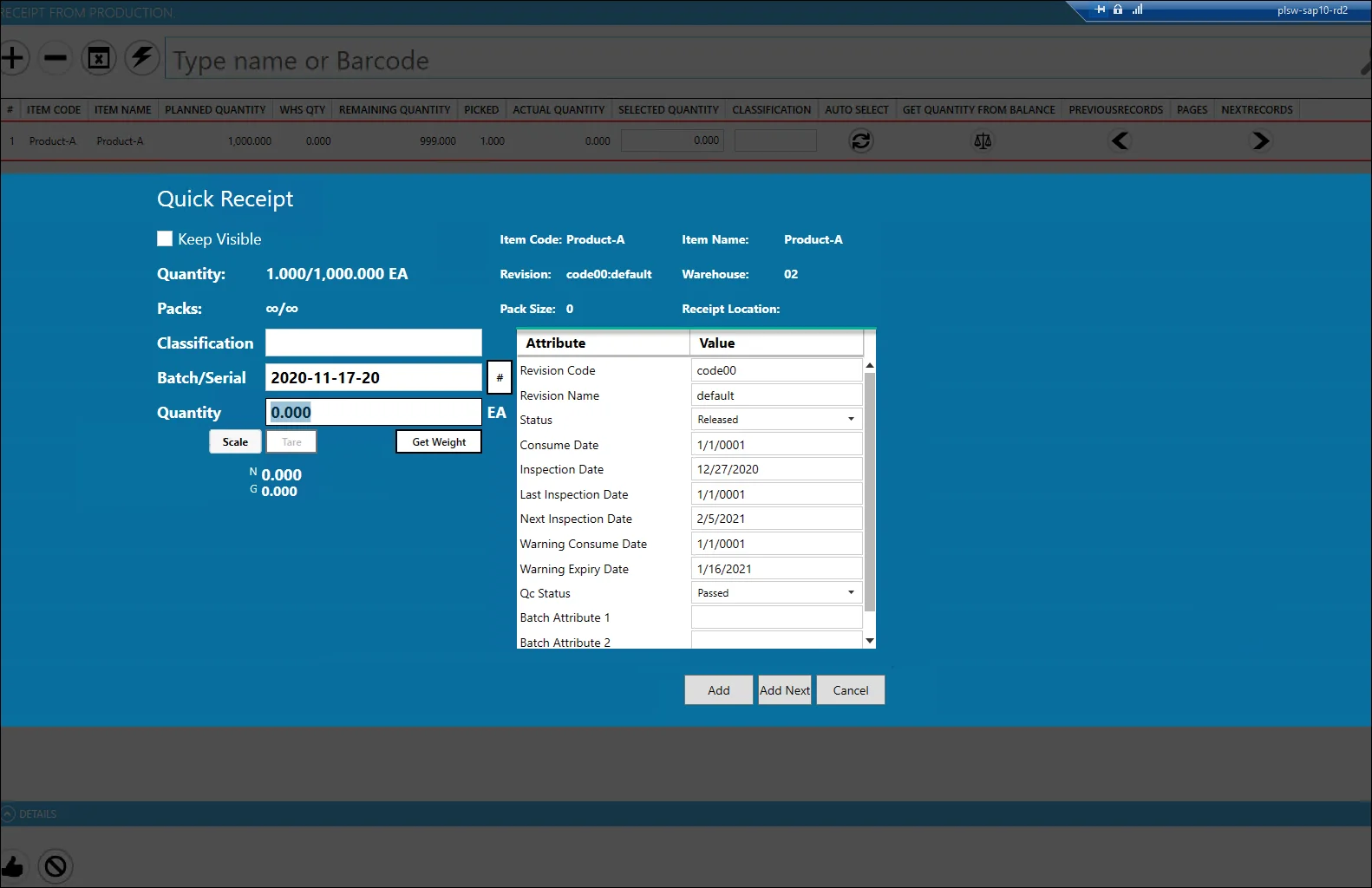Viewport: 1372px width, 888px height.
Task: Click the Add Next button
Action: tap(785, 690)
